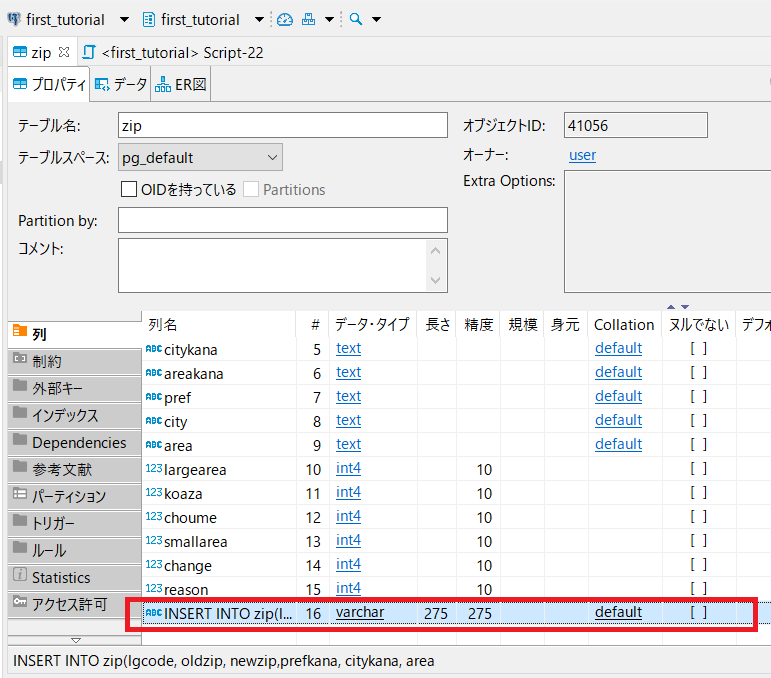Close the zip editor tab

[64, 52]
